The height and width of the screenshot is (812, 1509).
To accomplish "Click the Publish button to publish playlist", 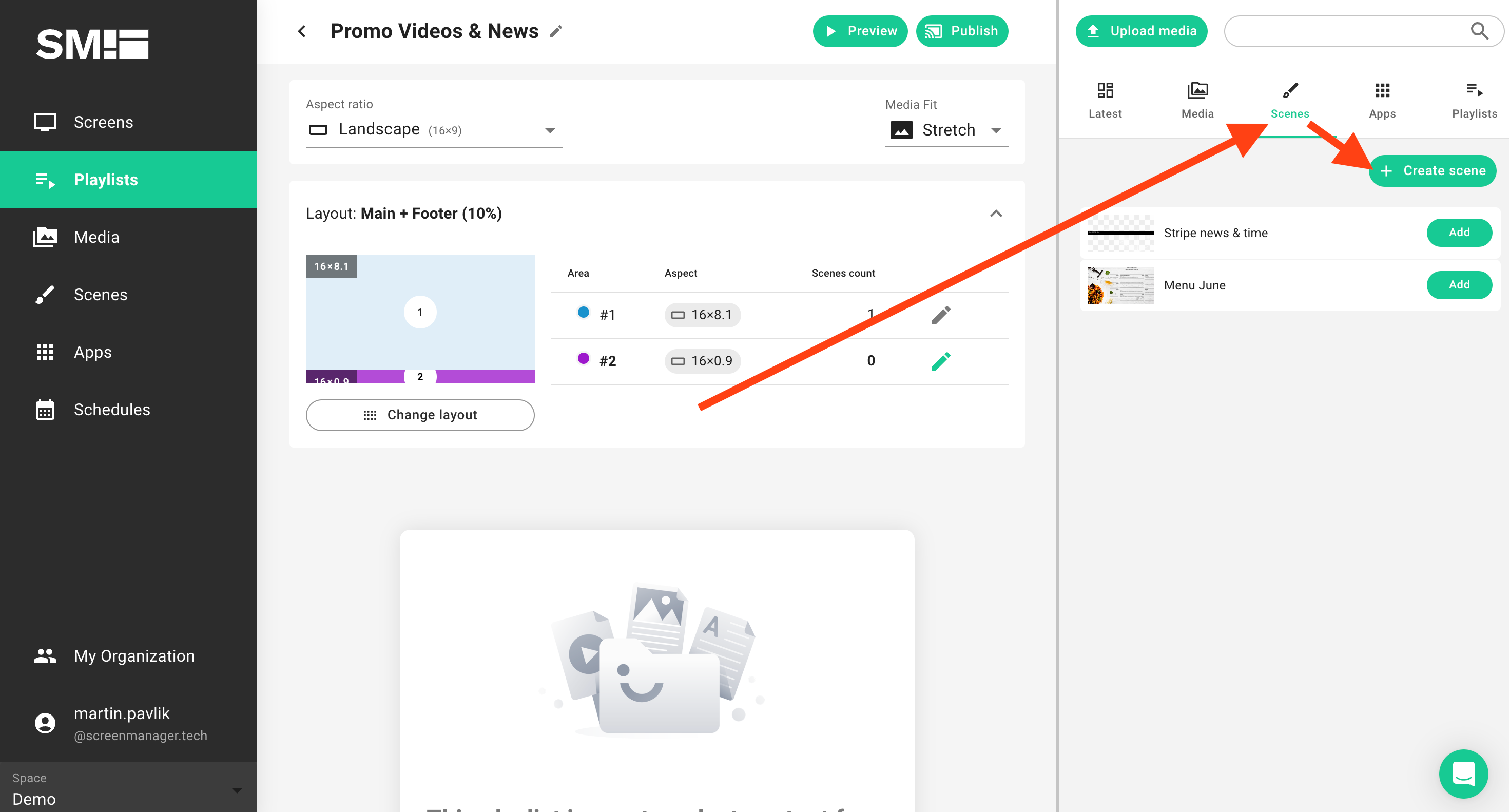I will pyautogui.click(x=960, y=31).
